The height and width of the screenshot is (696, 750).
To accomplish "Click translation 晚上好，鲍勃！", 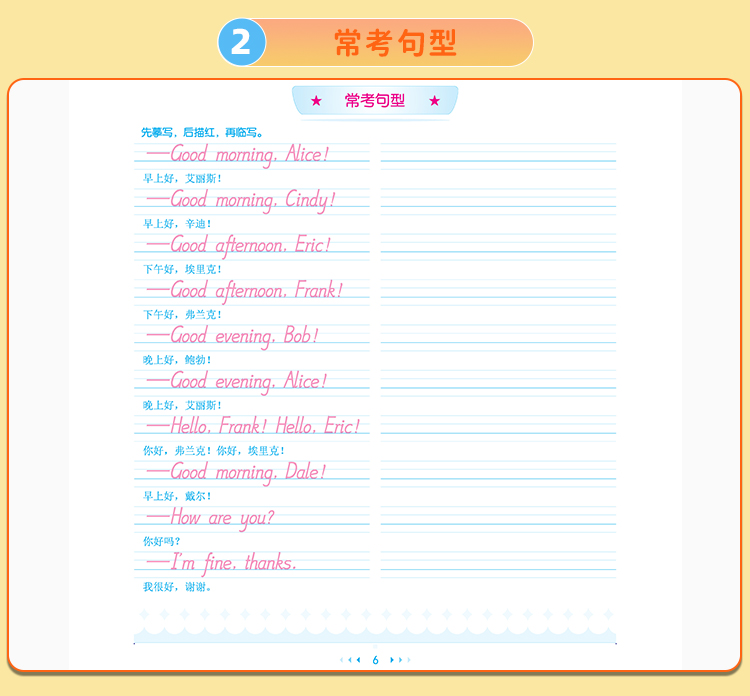I will (x=177, y=360).
